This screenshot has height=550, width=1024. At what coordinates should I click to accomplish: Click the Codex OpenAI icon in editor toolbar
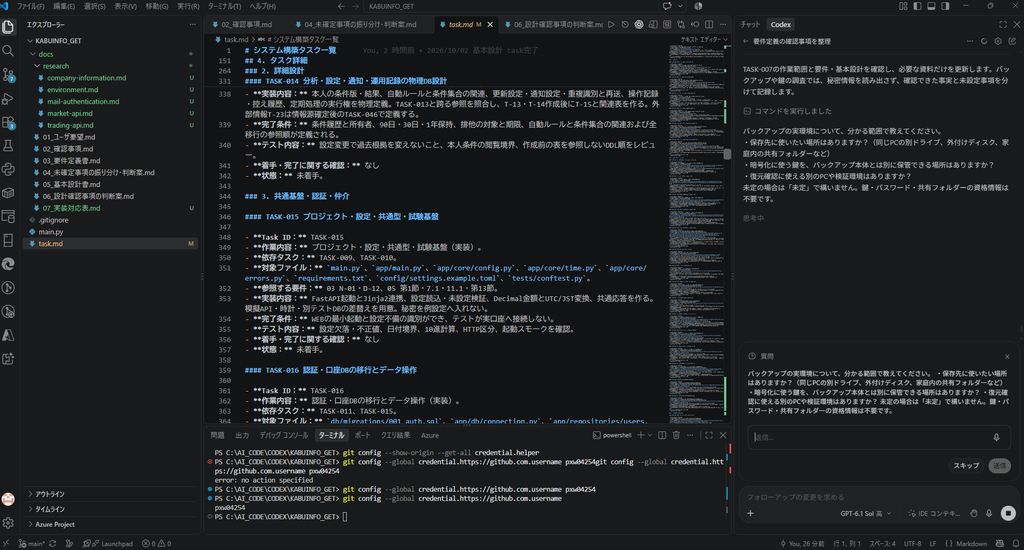coord(639,25)
